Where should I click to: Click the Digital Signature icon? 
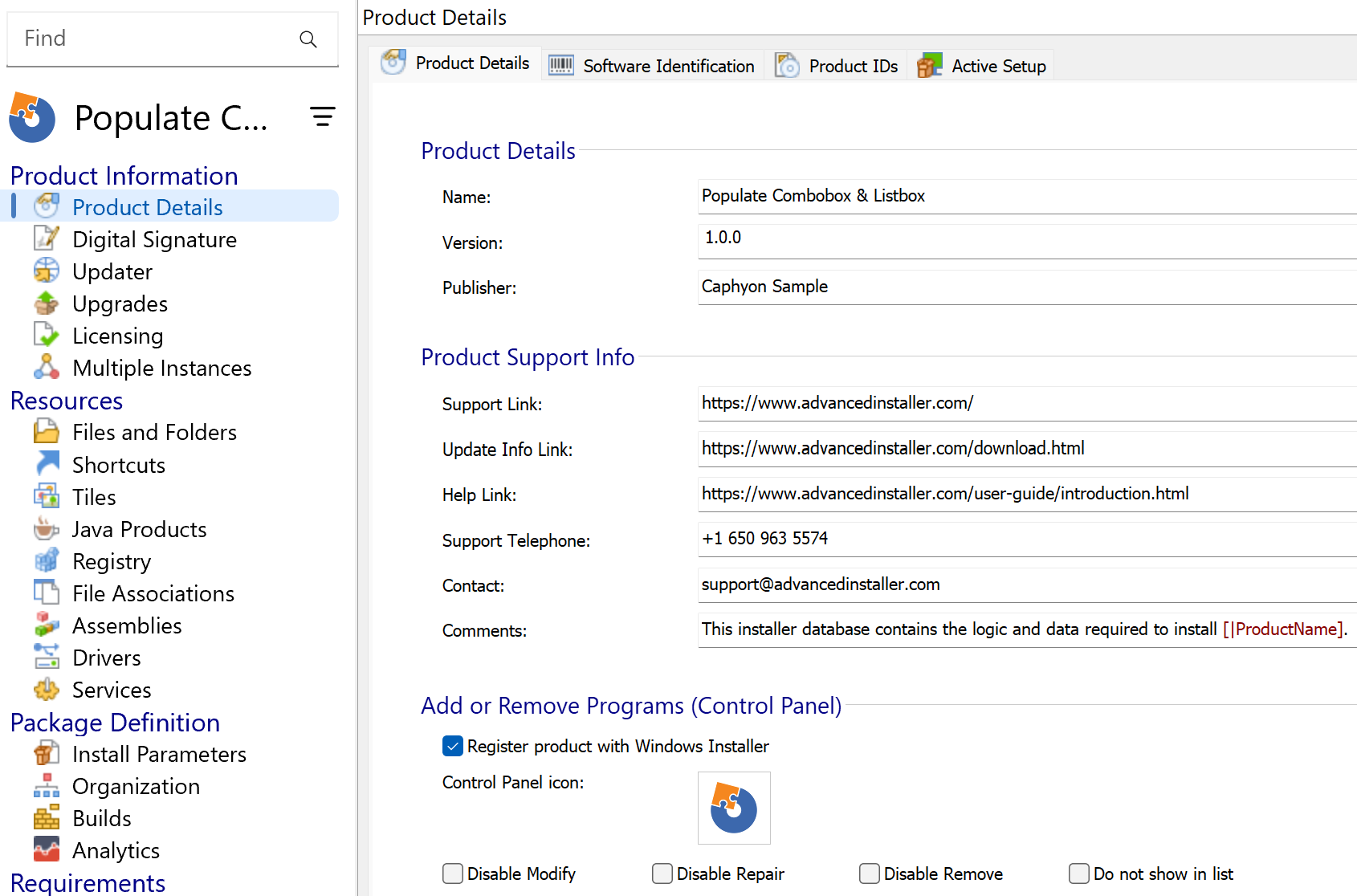click(x=47, y=238)
